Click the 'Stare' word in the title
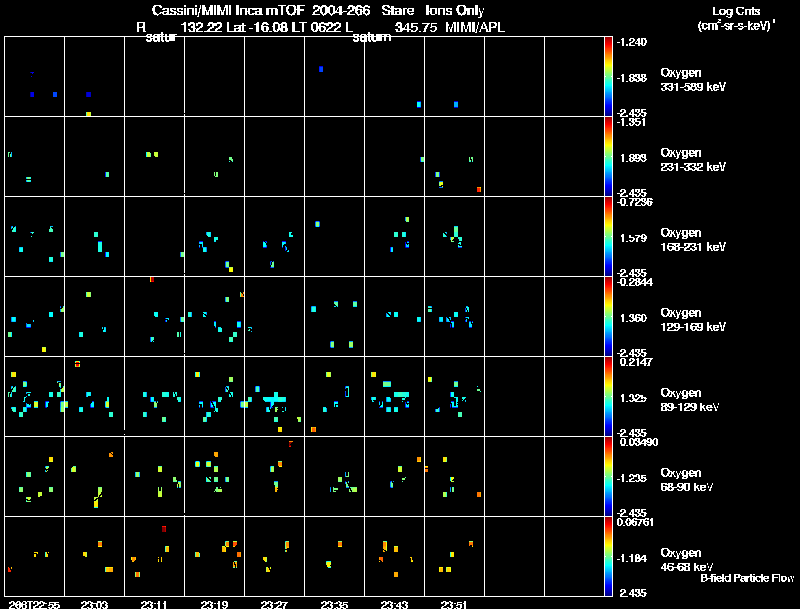This screenshot has width=800, height=609. [x=397, y=10]
